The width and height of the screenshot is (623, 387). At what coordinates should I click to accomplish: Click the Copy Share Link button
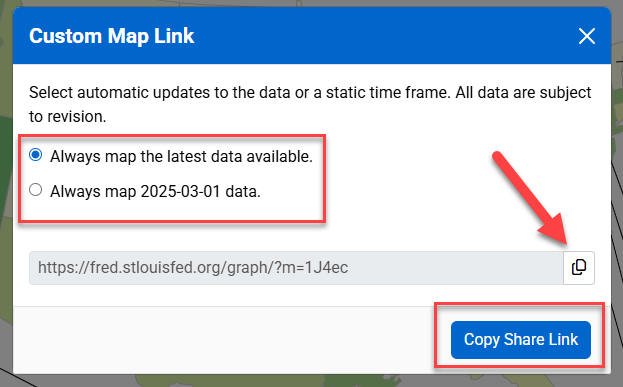pyautogui.click(x=520, y=340)
